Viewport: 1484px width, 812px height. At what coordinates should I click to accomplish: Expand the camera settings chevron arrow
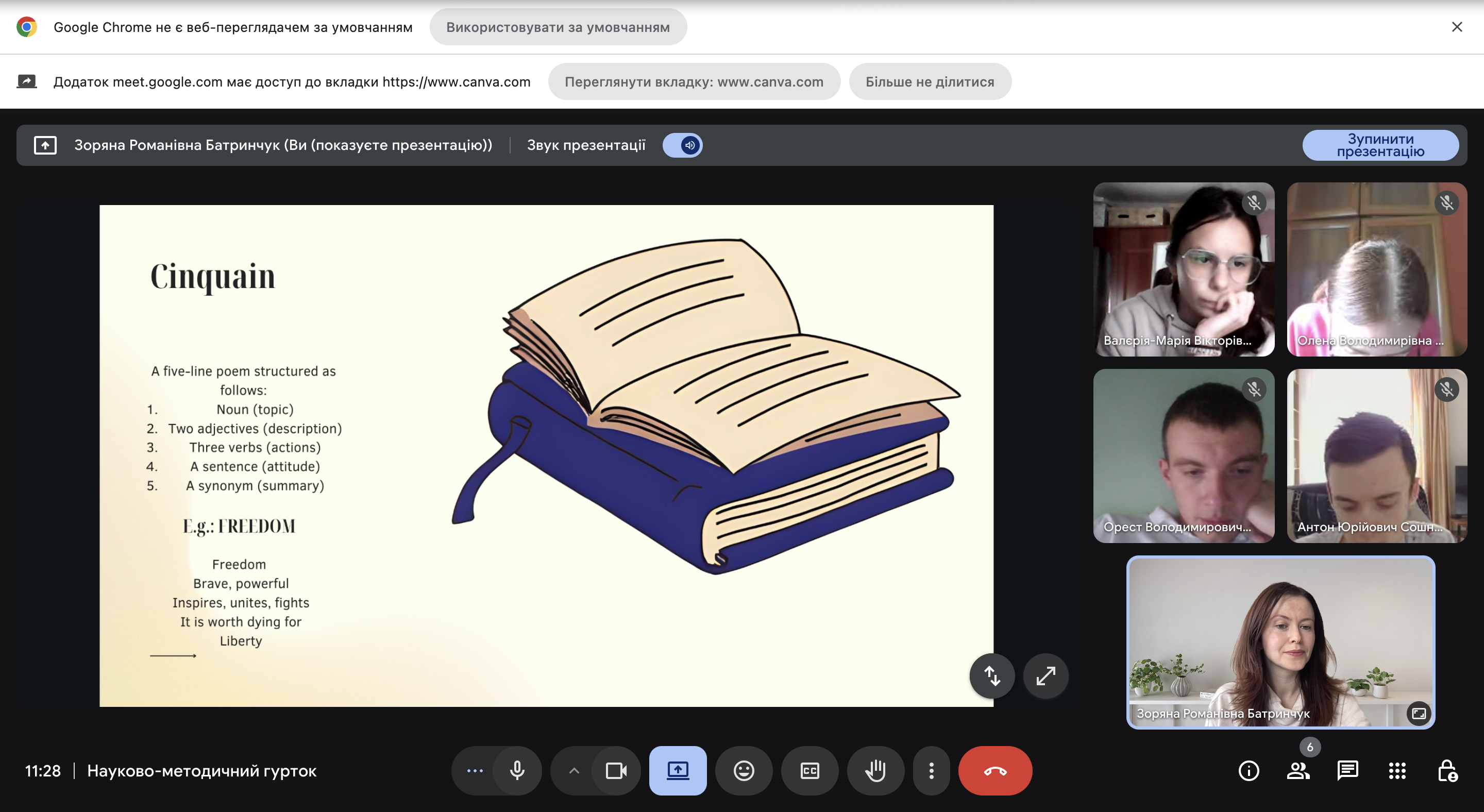click(574, 771)
